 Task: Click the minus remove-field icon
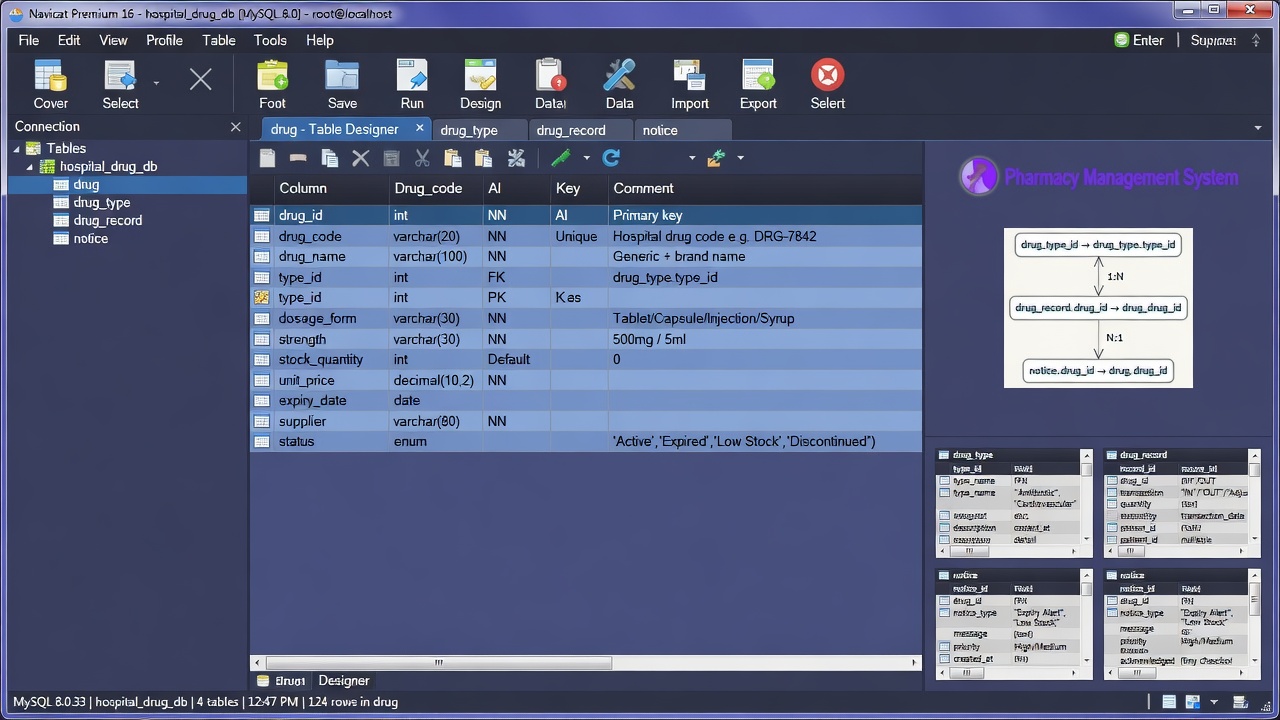pos(298,158)
